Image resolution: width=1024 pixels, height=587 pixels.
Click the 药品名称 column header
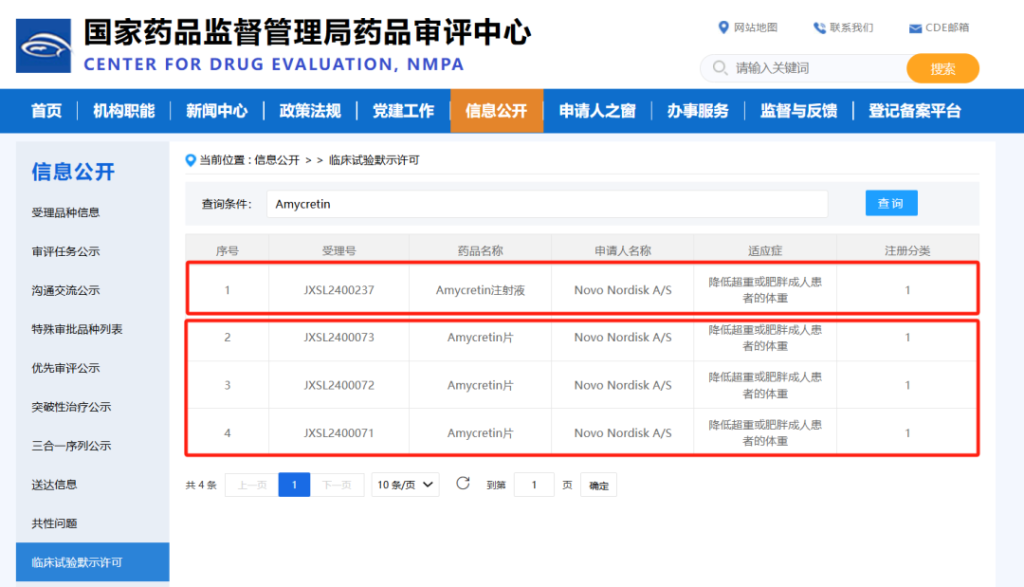(480, 250)
